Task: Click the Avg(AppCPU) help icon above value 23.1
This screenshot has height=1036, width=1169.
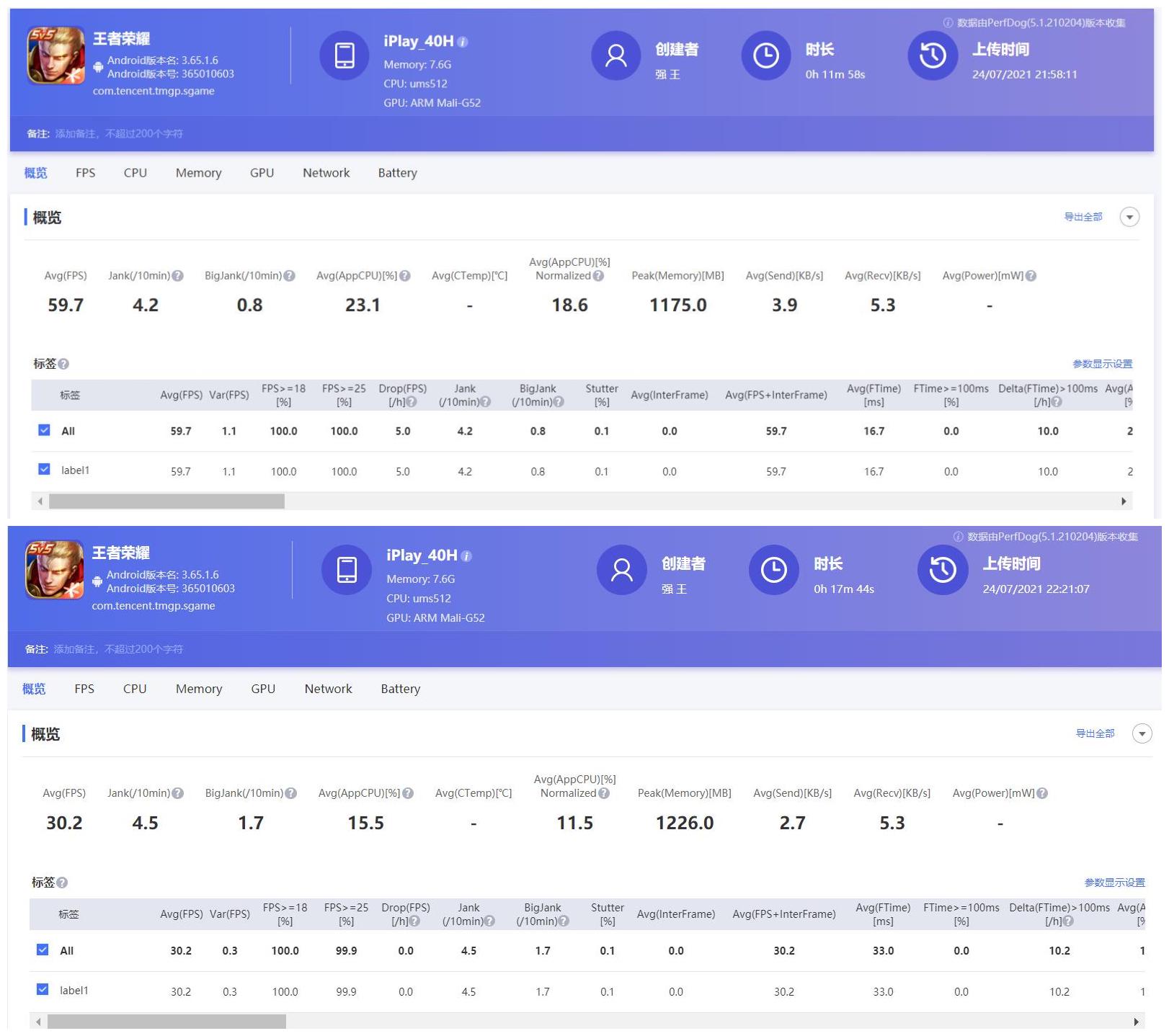Action: pyautogui.click(x=405, y=276)
